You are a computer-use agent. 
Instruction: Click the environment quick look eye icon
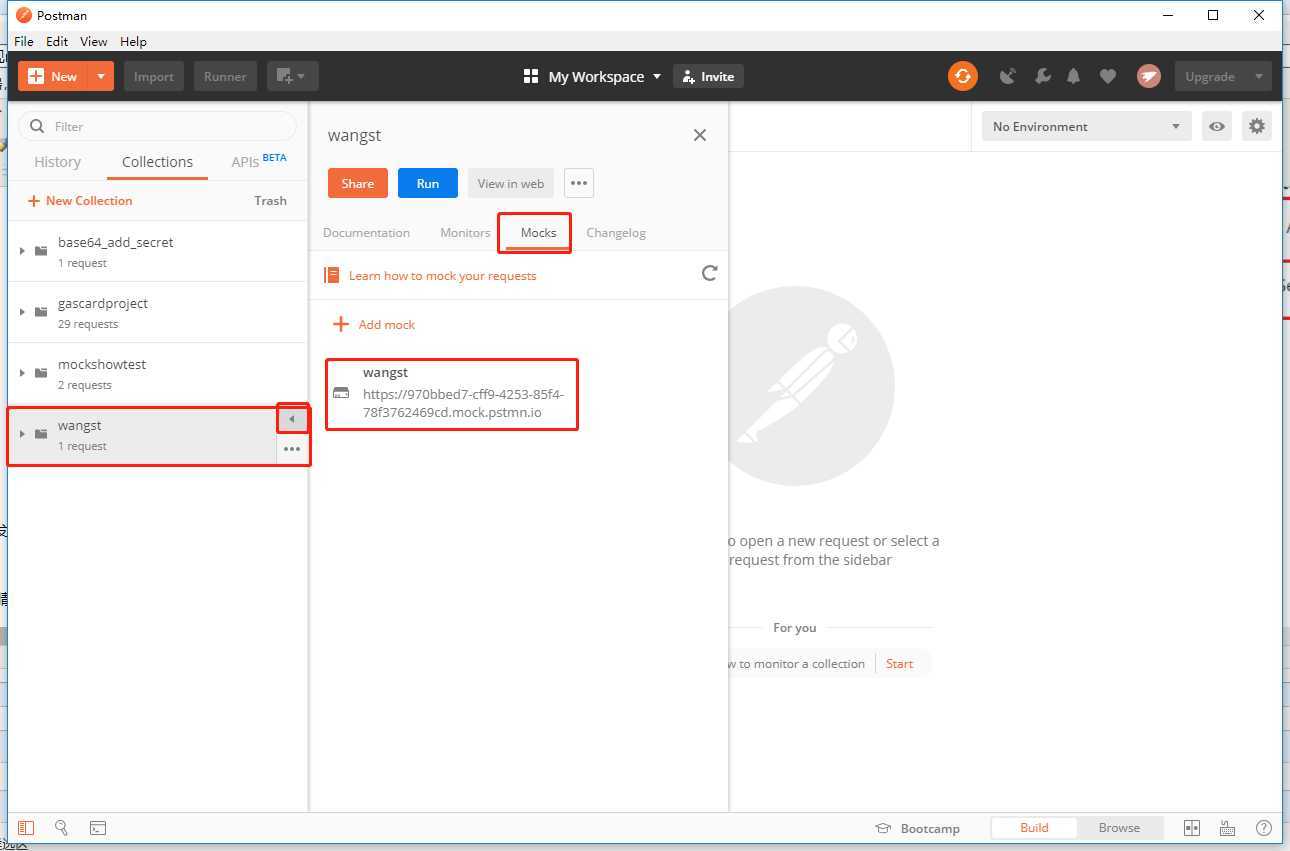point(1217,127)
